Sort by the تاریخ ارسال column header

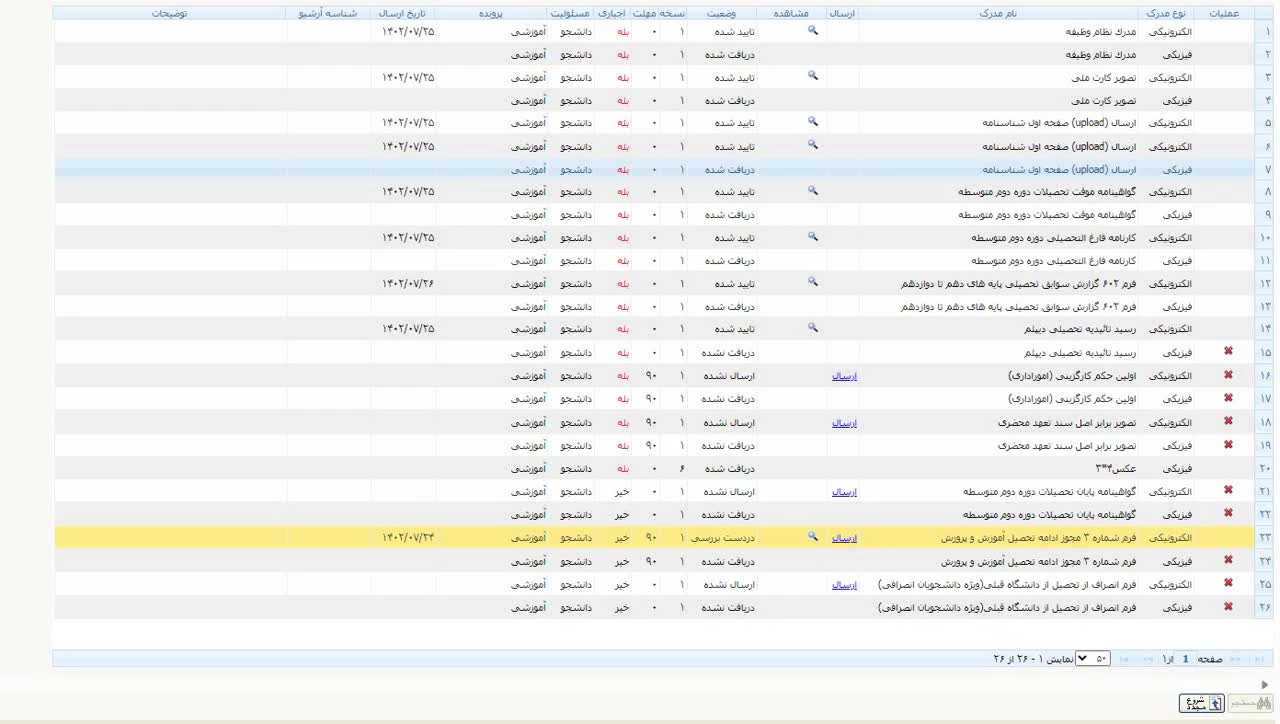pyautogui.click(x=403, y=14)
